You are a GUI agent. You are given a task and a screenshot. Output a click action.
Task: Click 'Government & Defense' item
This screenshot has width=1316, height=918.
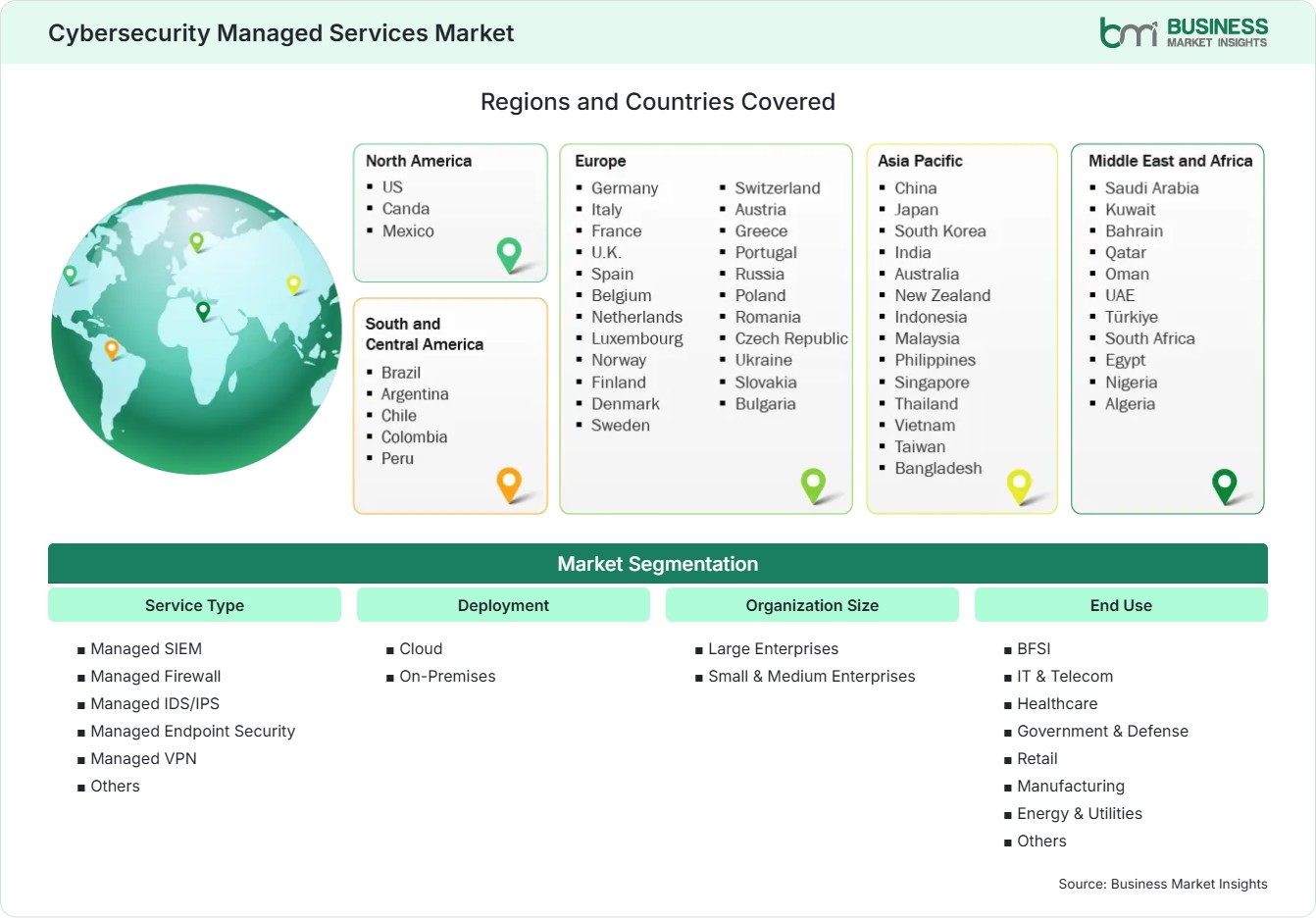(1102, 731)
